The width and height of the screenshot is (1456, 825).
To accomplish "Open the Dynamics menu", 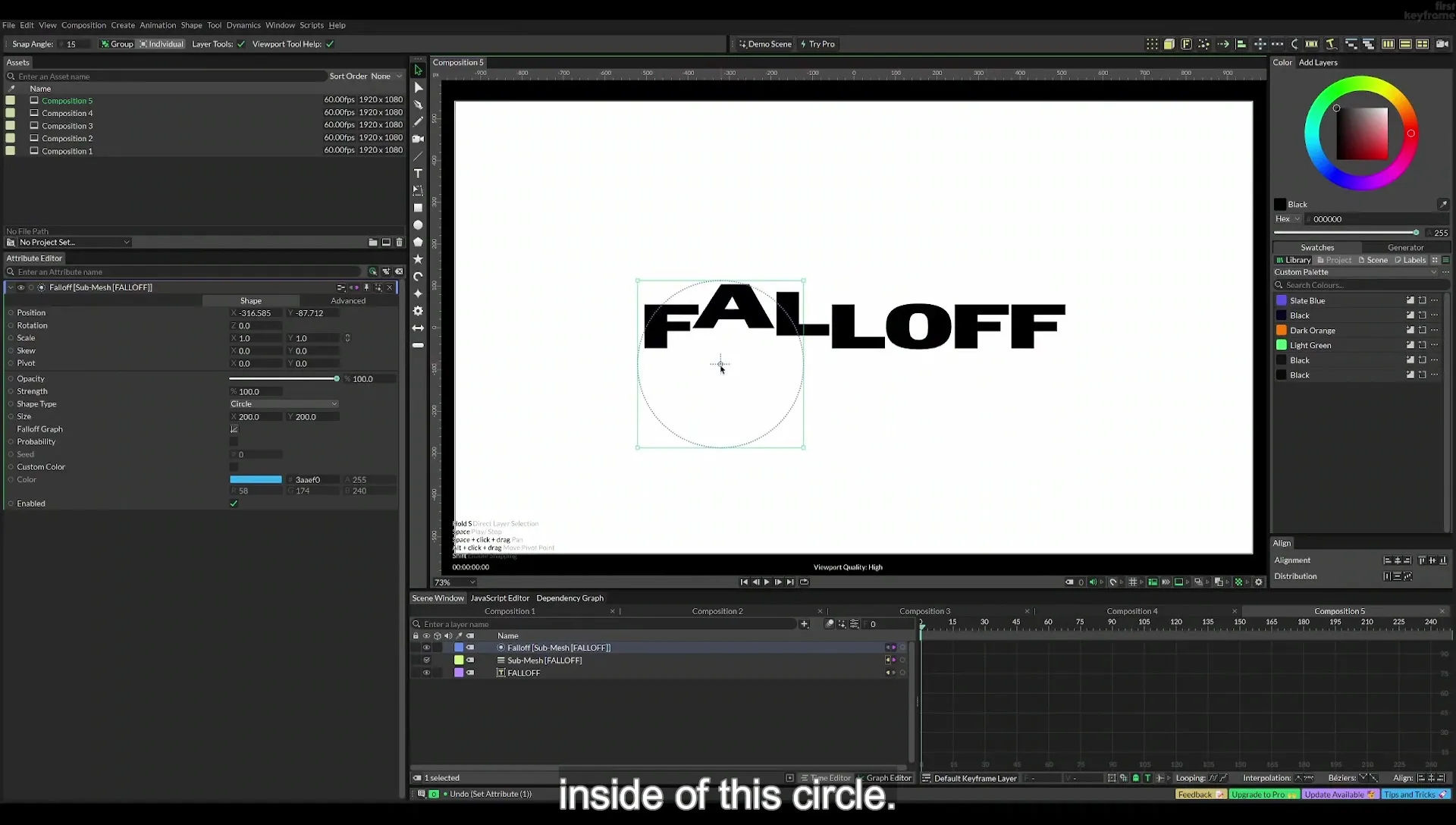I will (243, 25).
